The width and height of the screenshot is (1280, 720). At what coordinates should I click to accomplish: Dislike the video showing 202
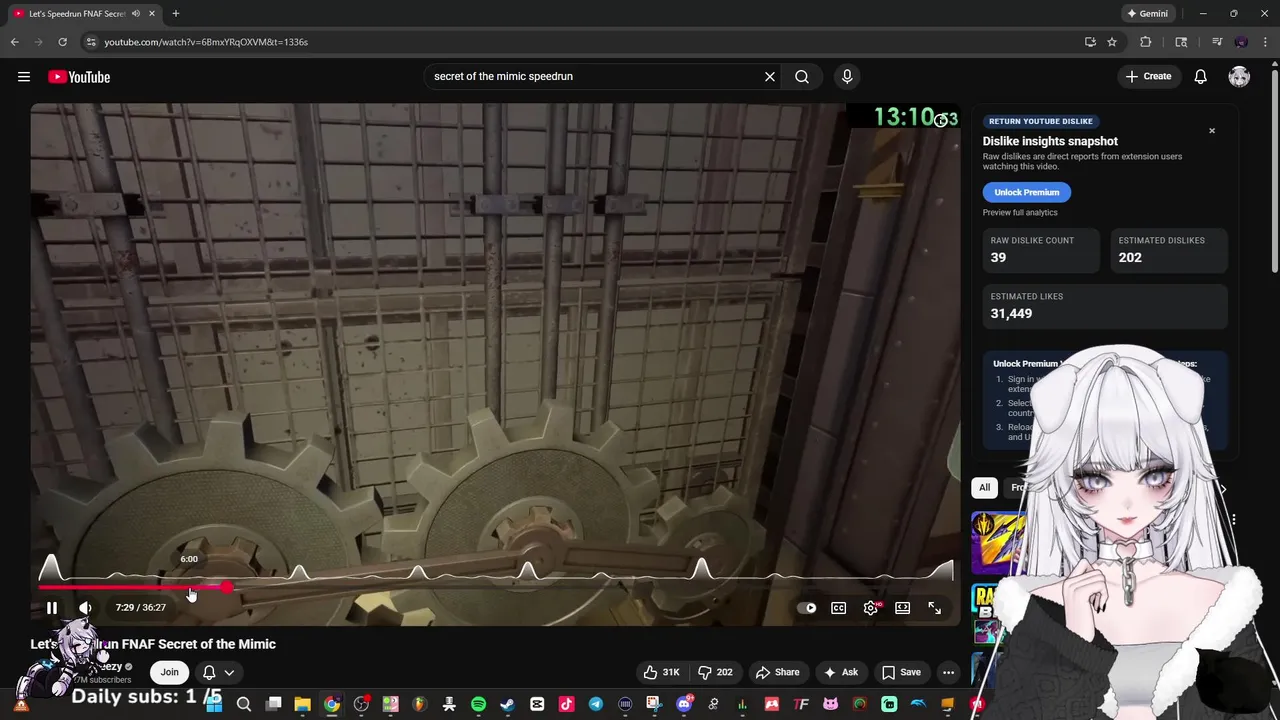716,672
